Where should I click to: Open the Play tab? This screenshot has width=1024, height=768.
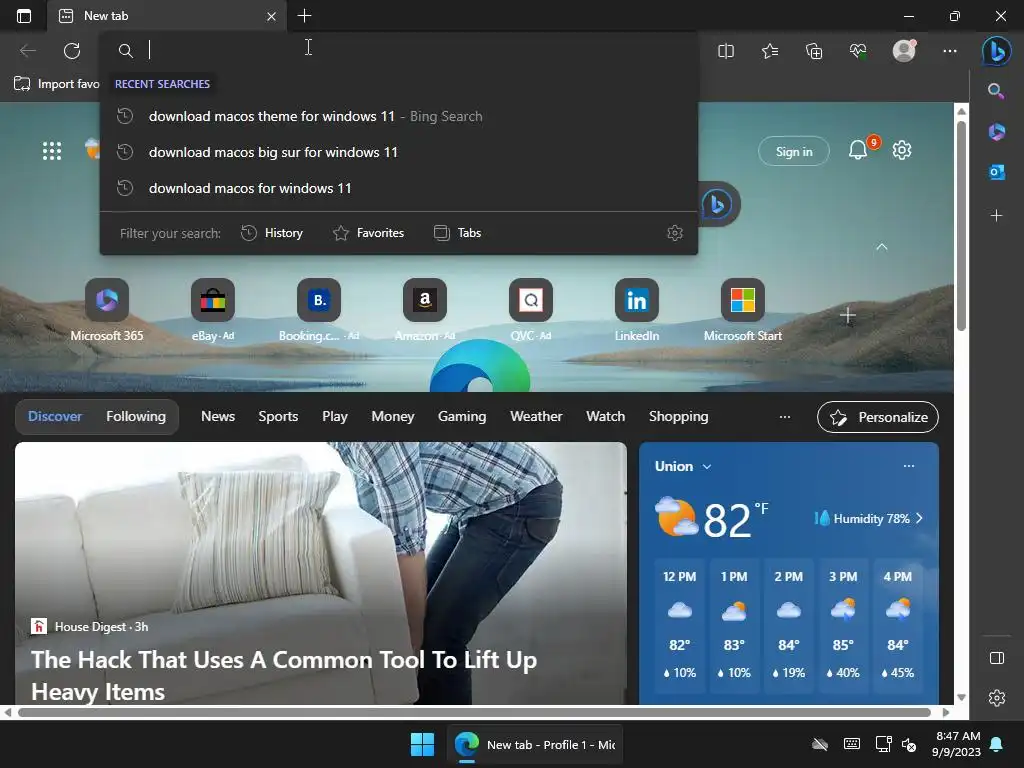point(335,417)
